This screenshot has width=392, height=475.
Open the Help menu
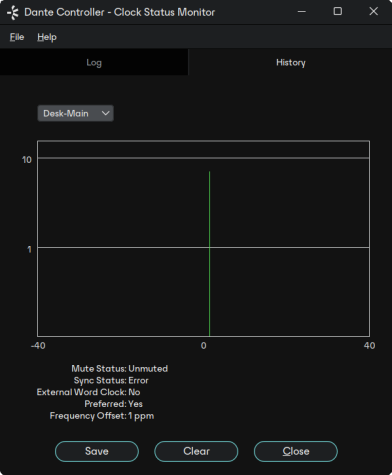click(x=47, y=37)
